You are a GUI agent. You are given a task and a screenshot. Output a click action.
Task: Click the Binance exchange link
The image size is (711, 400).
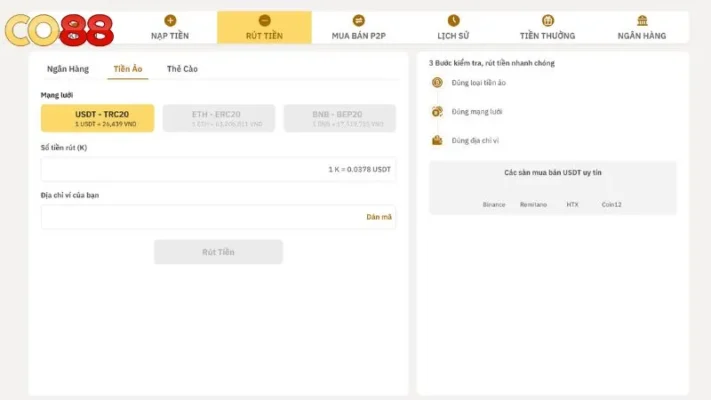(x=494, y=204)
